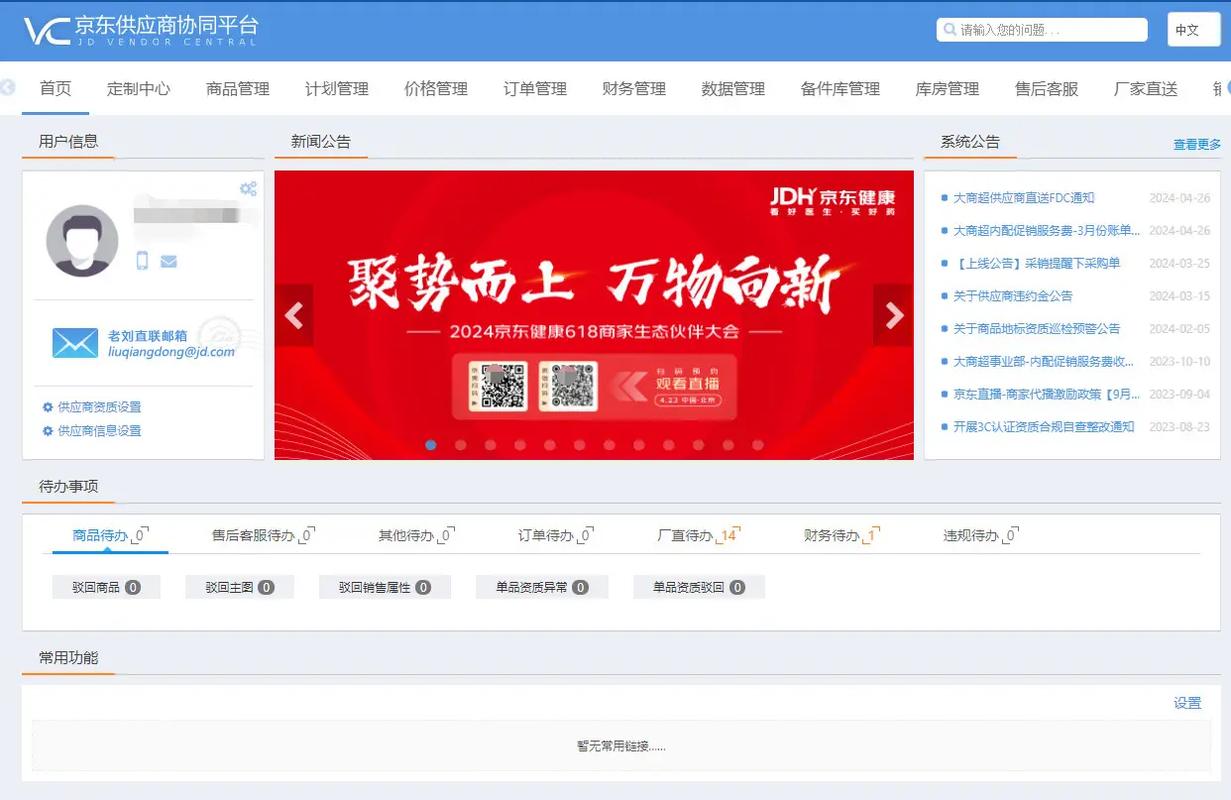Open the 2023-10-10 大商超事业部 announcement

pyautogui.click(x=1043, y=362)
